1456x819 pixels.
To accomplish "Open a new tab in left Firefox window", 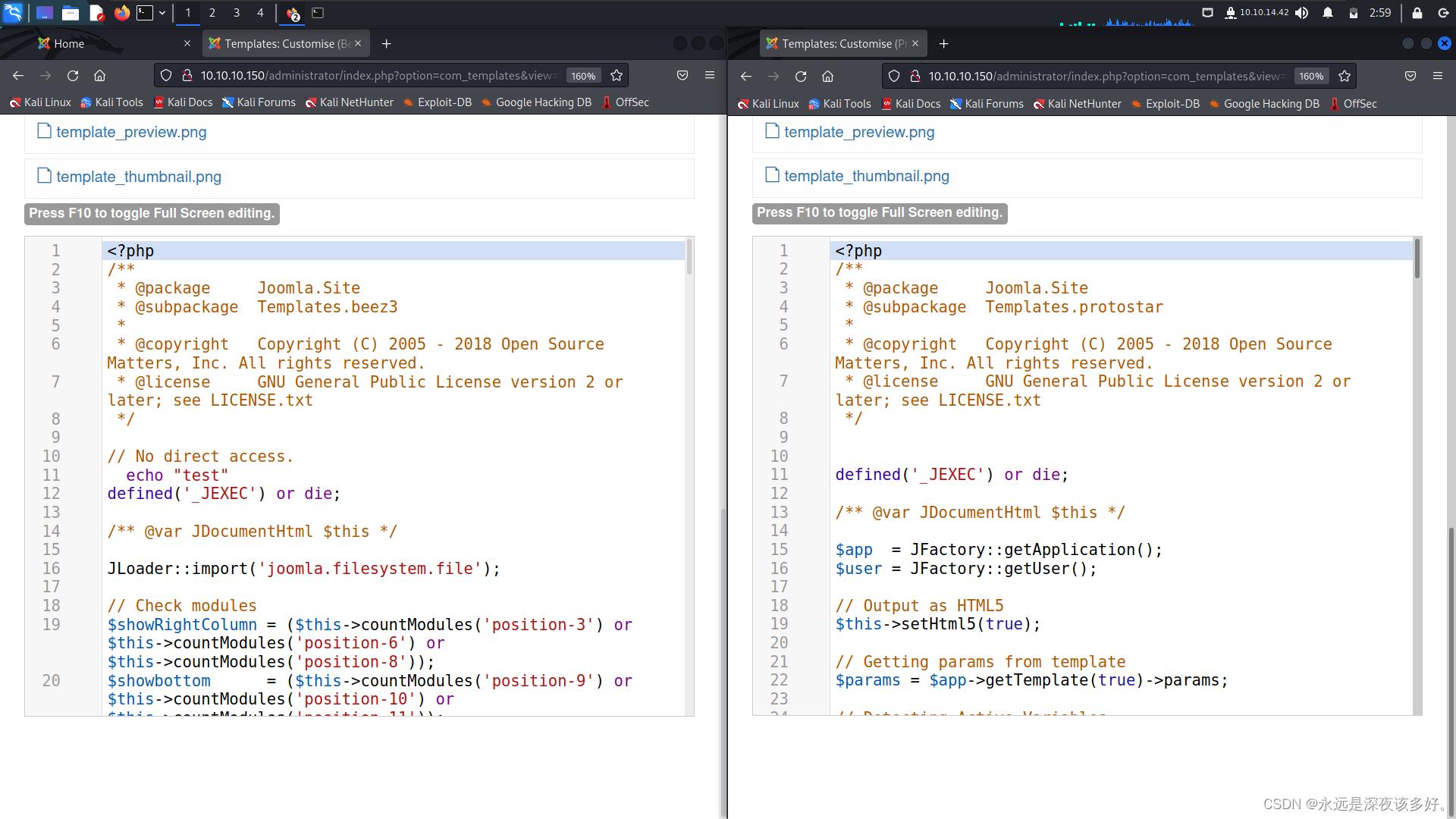I will (x=387, y=44).
